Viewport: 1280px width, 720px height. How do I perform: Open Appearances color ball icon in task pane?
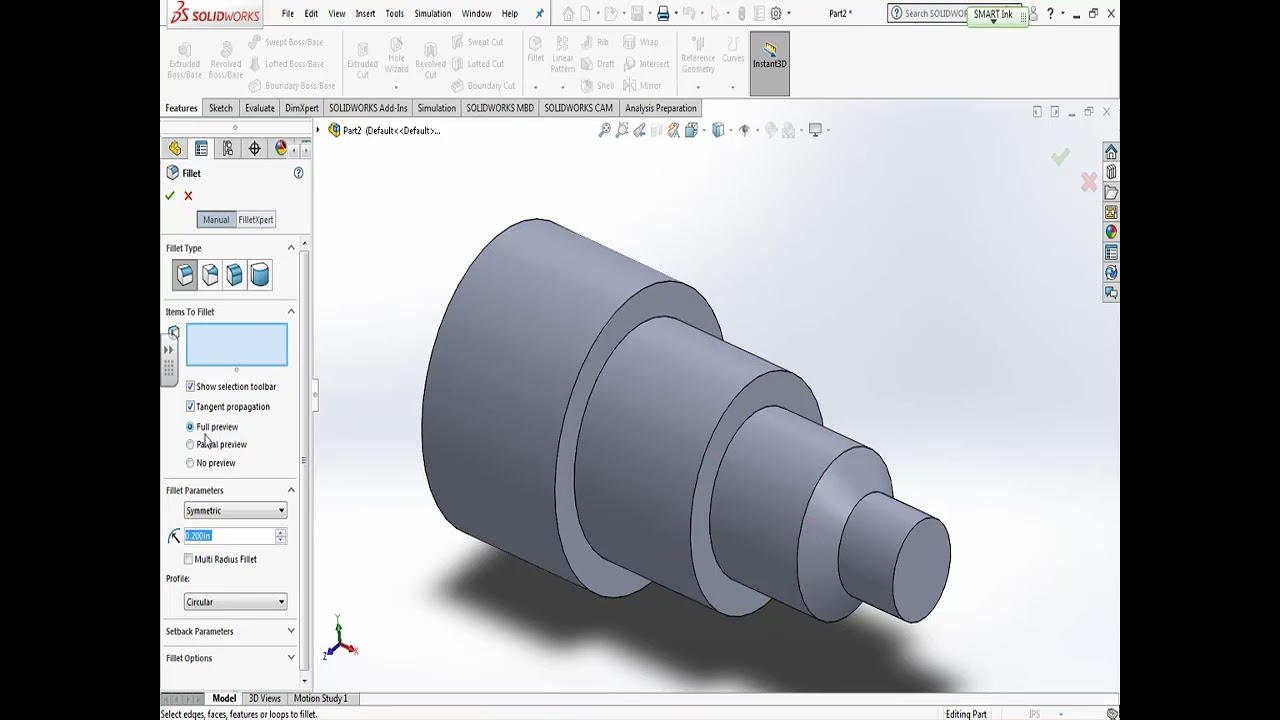pyautogui.click(x=1111, y=232)
